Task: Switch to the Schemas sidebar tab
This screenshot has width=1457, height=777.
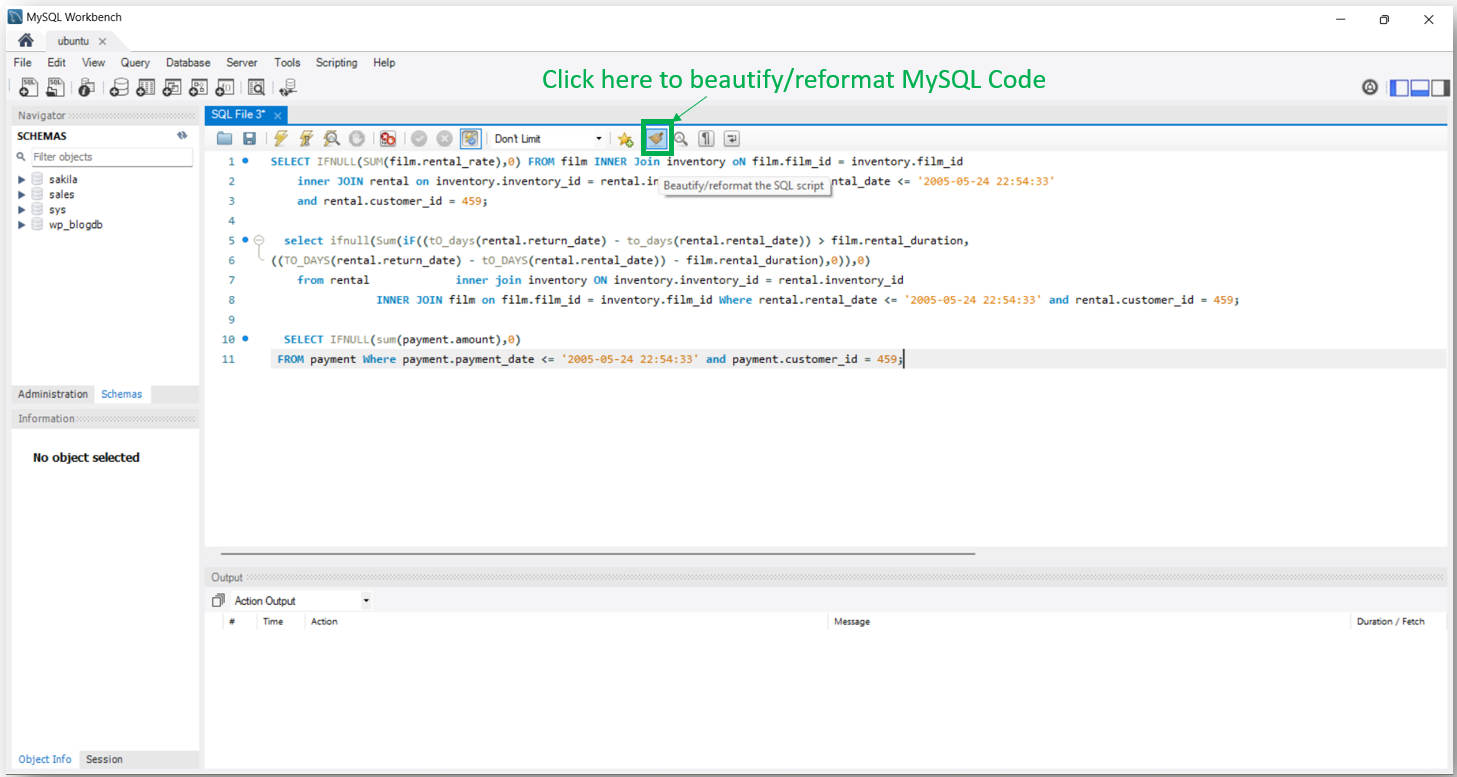Action: 121,394
